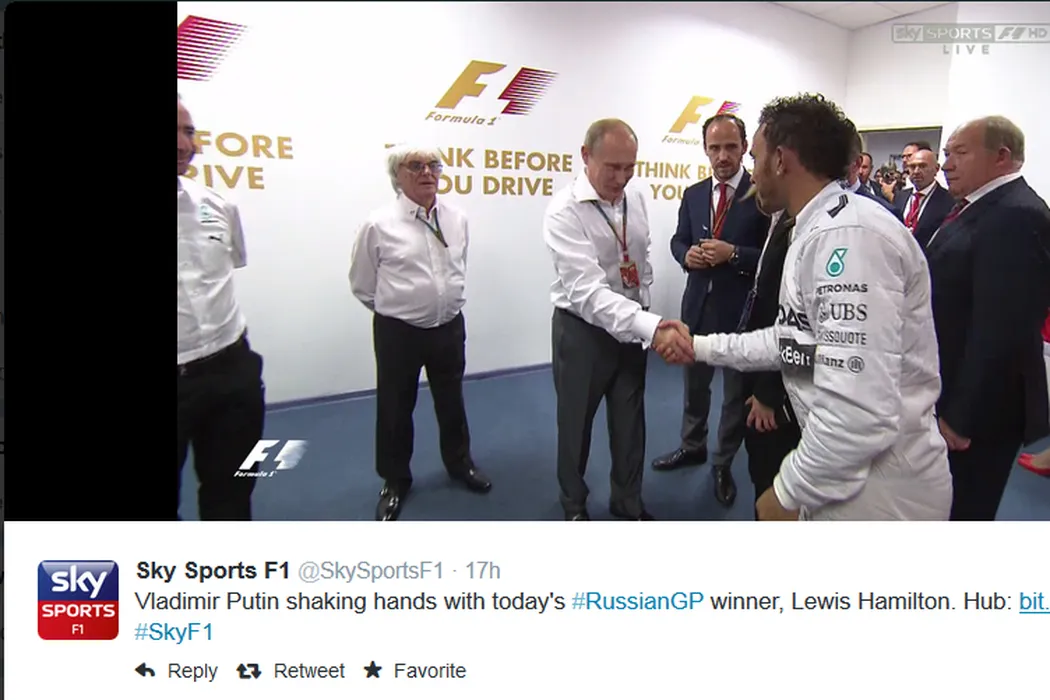Open the bit. shortened hub link
The height and width of the screenshot is (700, 1050).
coord(1034,602)
